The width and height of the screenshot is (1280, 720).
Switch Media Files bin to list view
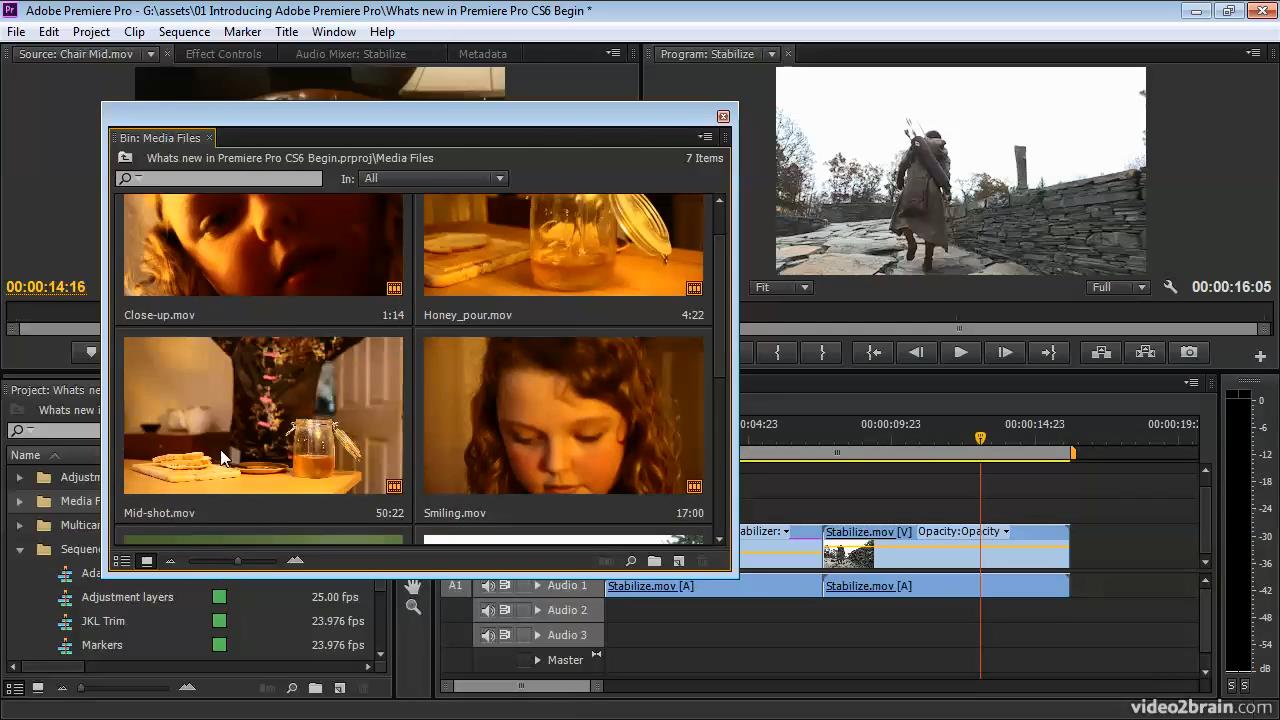click(122, 561)
